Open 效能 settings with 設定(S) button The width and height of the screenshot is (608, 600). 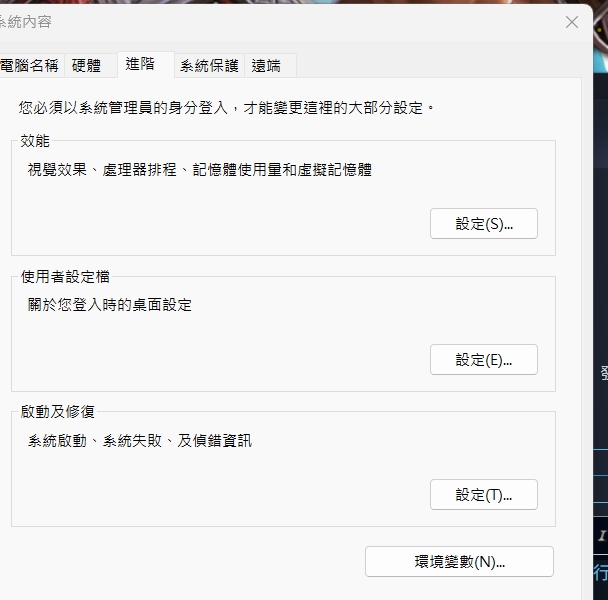(x=483, y=224)
